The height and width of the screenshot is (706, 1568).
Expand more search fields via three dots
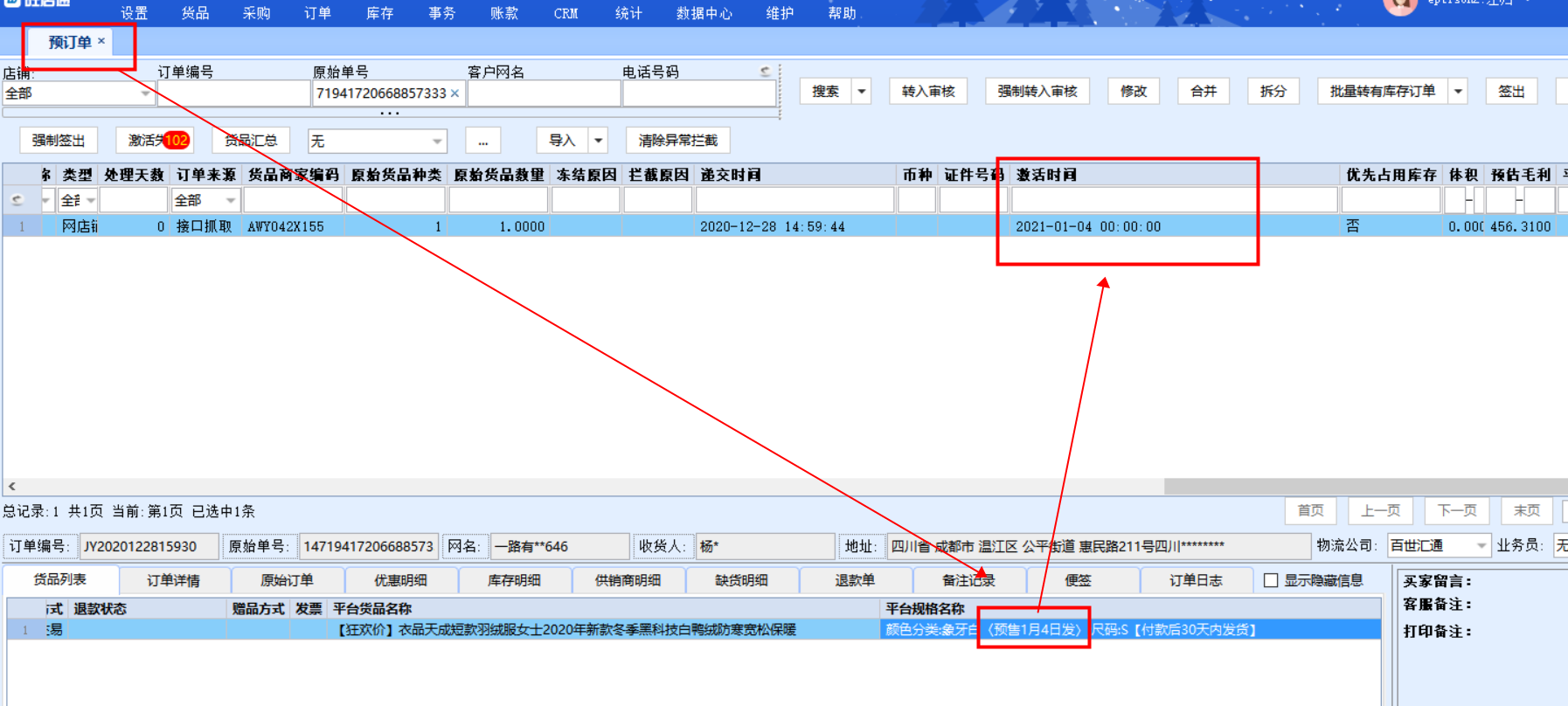click(390, 114)
